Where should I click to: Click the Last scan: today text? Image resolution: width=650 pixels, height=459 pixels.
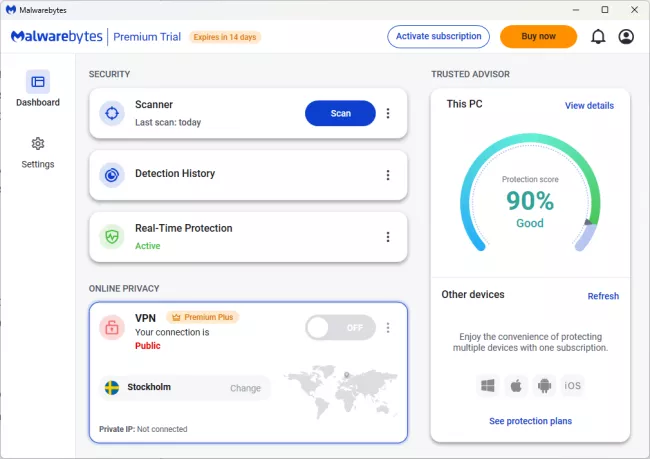tap(168, 122)
